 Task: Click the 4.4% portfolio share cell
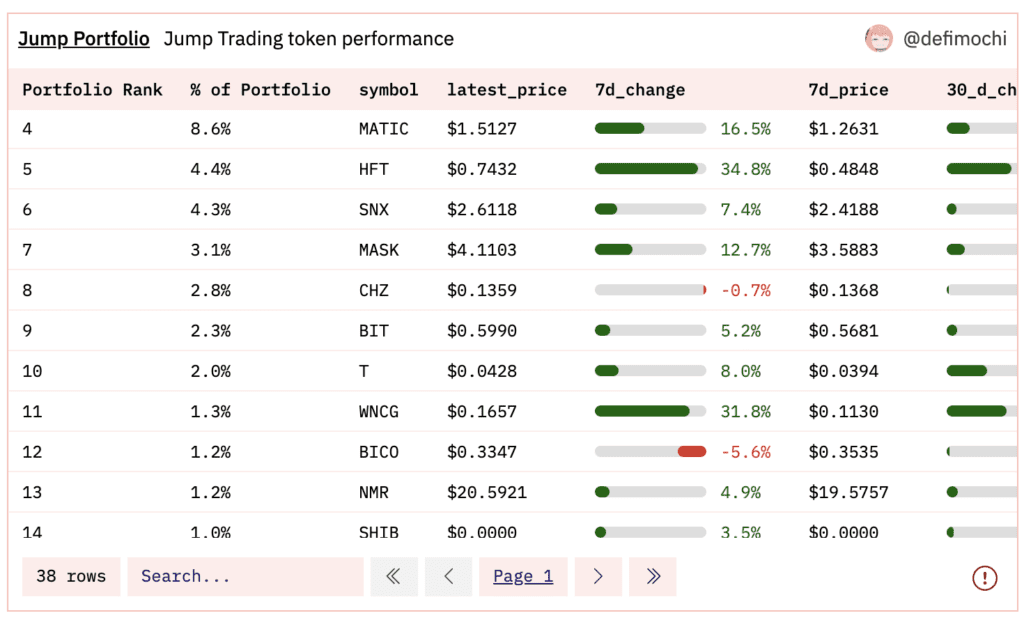[x=210, y=169]
